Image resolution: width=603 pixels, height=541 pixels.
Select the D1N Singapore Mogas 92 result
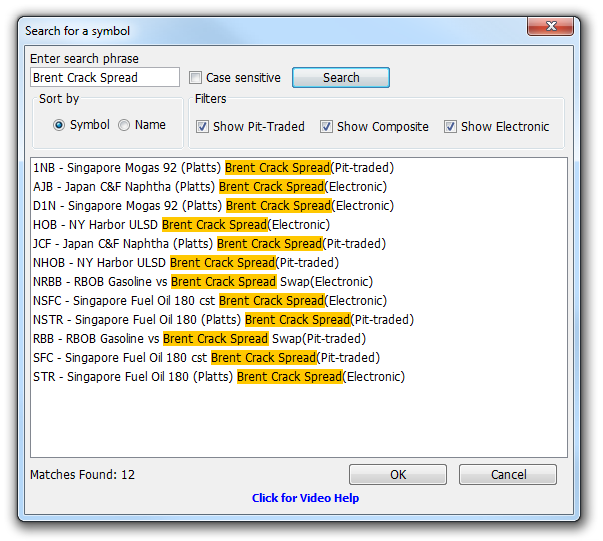213,206
